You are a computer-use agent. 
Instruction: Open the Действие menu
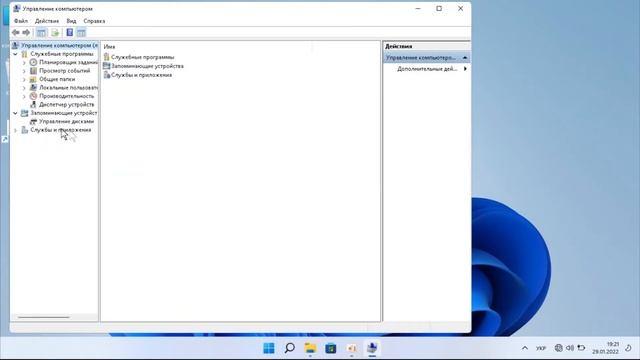(47, 21)
